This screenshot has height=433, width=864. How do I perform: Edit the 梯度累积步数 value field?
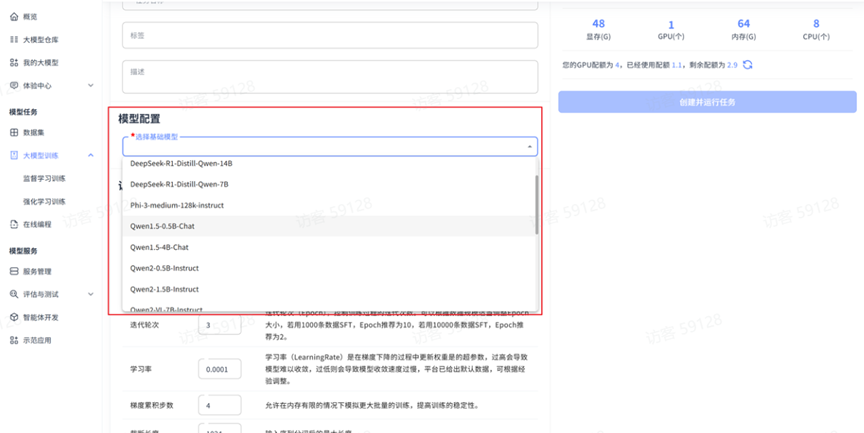219,405
